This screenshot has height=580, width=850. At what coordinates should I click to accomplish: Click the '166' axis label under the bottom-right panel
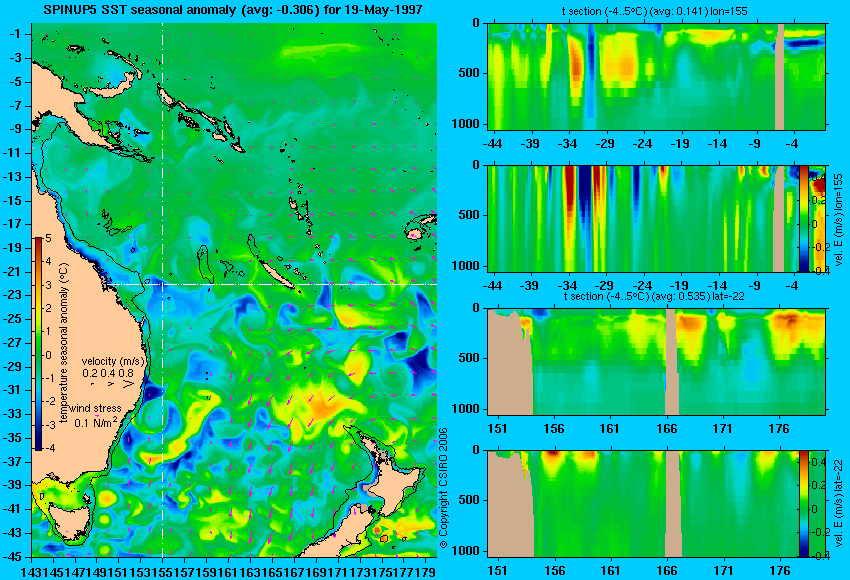(667, 571)
